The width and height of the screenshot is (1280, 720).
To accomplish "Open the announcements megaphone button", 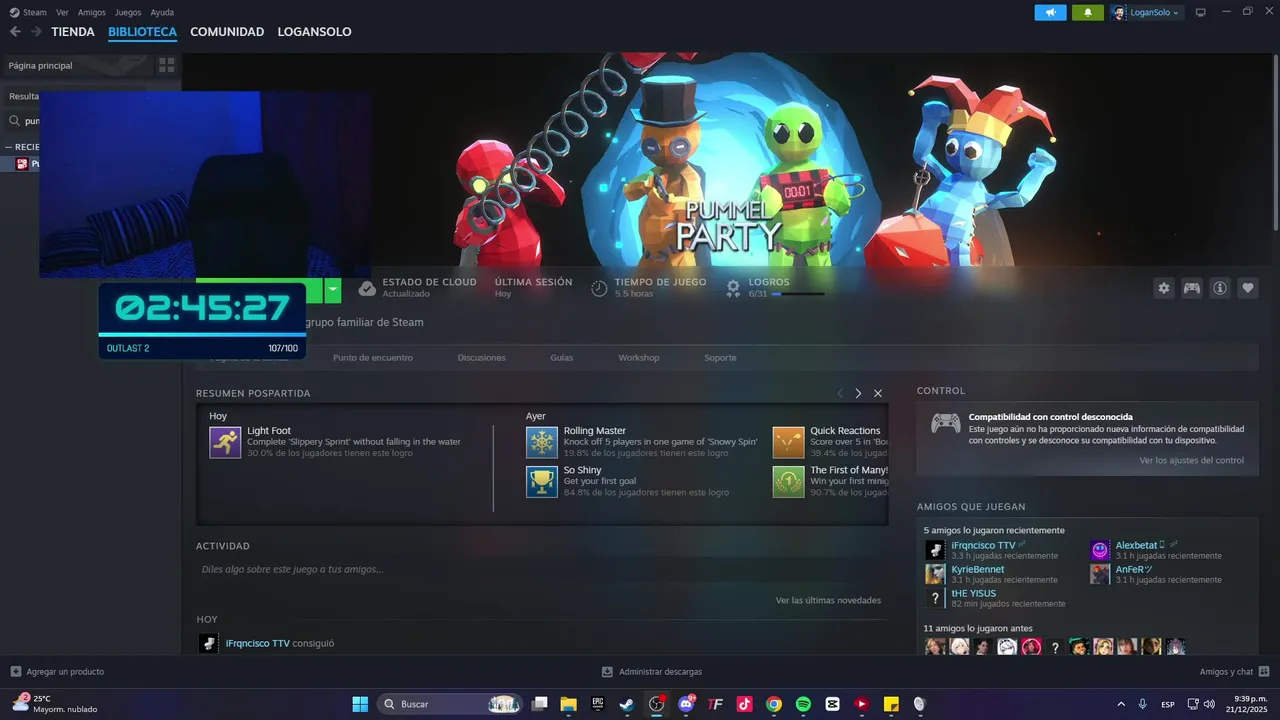I will [x=1050, y=12].
